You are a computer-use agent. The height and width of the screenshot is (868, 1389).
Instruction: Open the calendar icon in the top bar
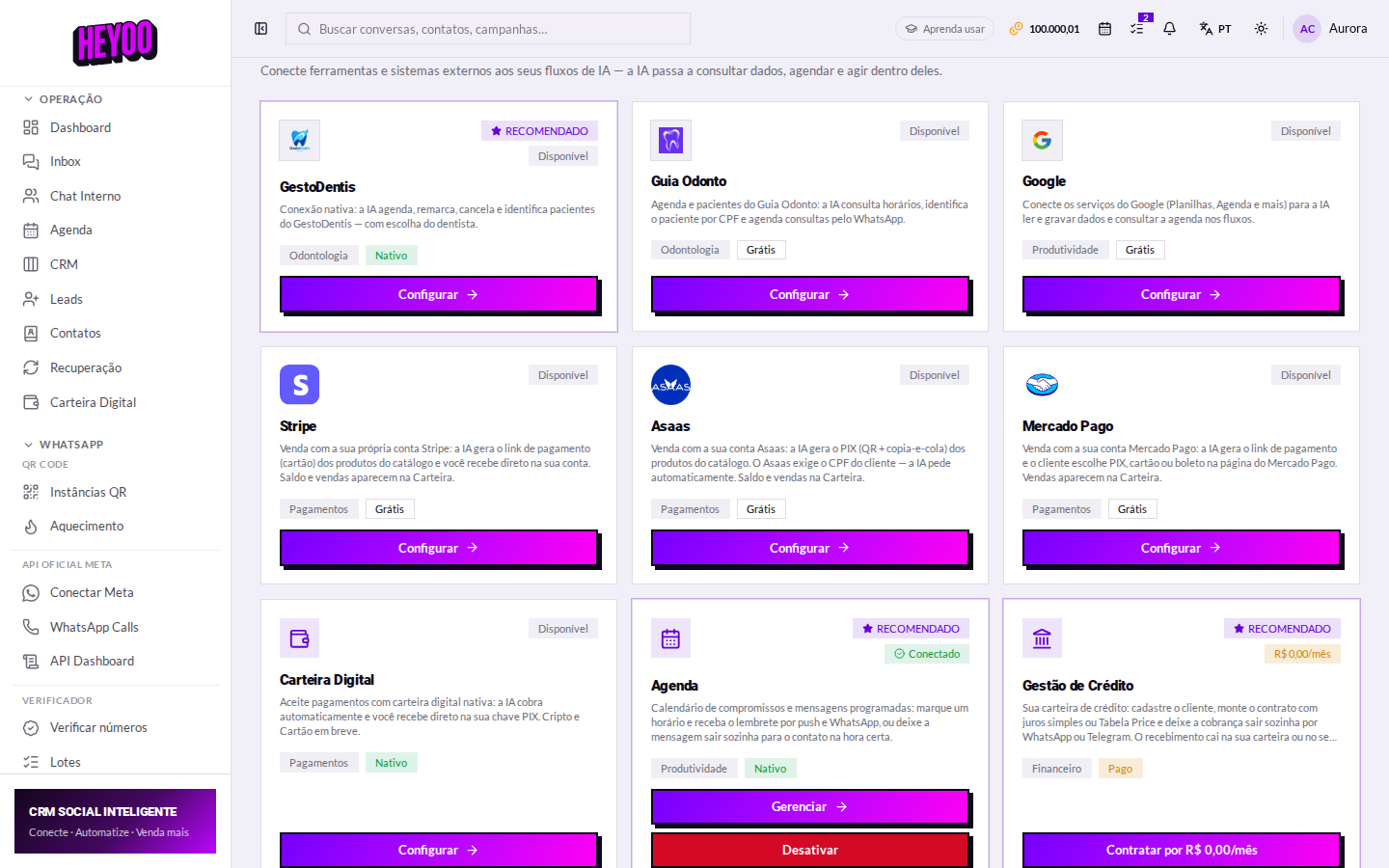coord(1104,29)
